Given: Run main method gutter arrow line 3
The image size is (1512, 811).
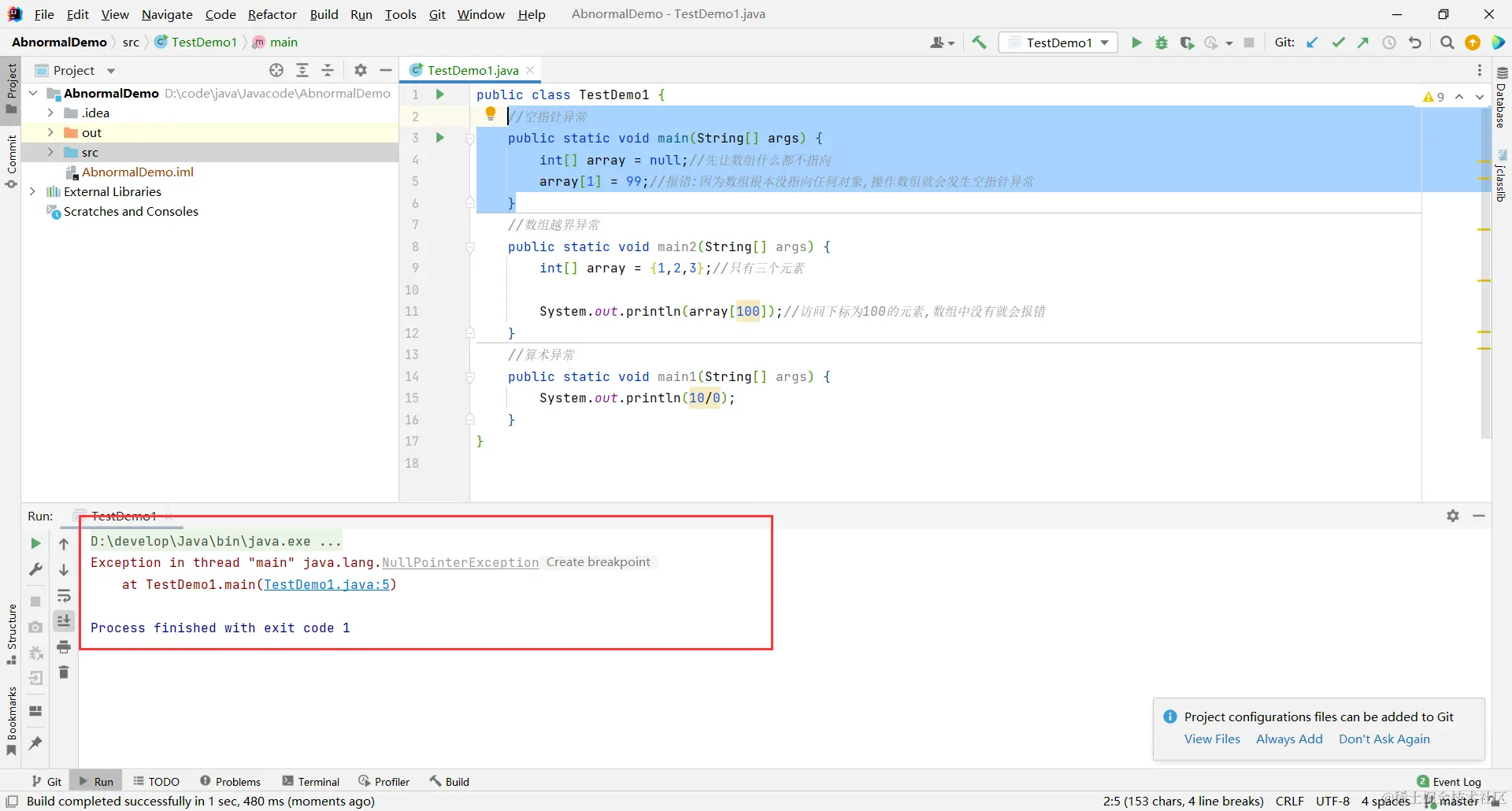Looking at the screenshot, I should click(x=440, y=138).
